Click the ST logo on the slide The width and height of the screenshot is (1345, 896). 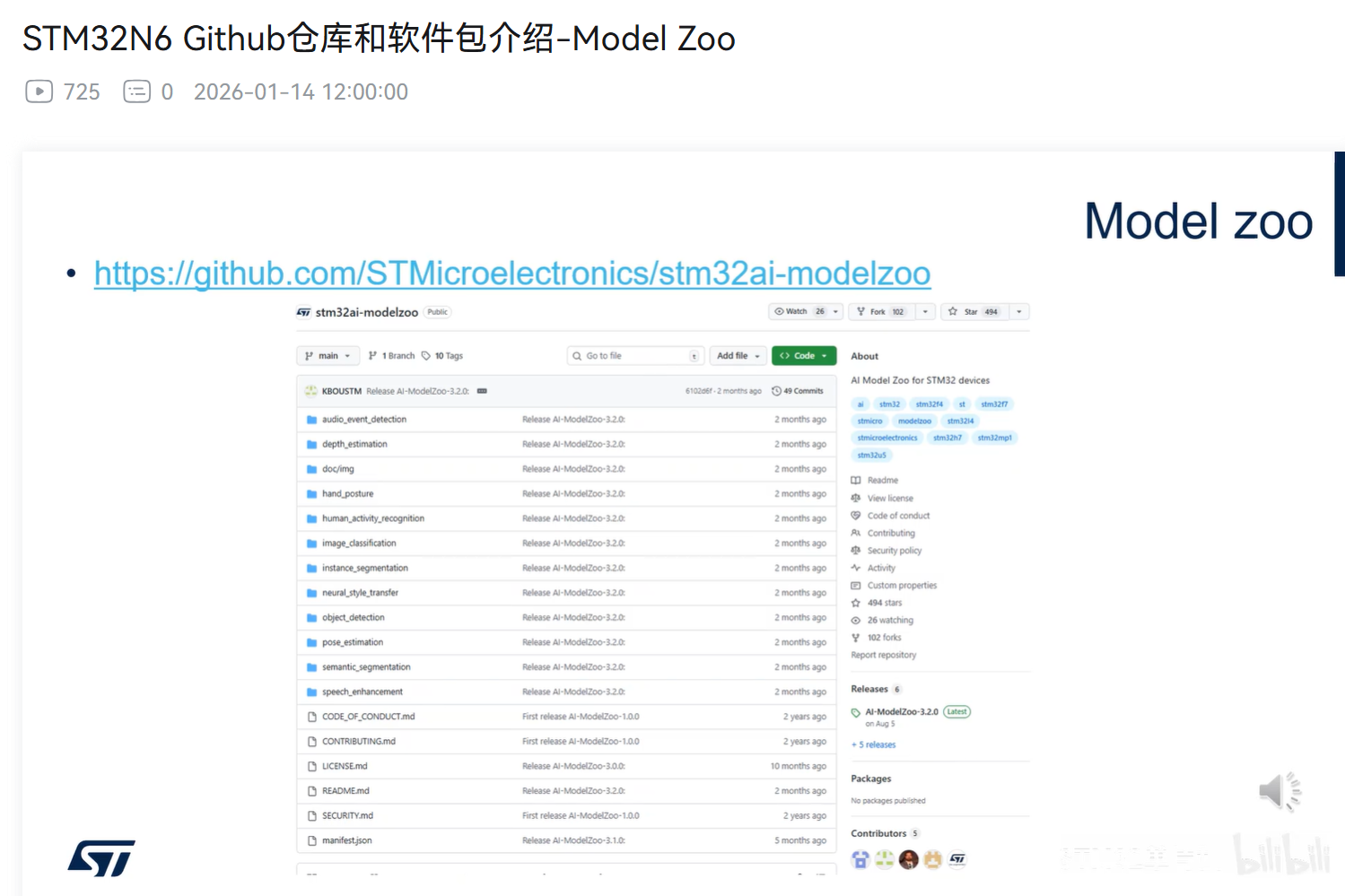[x=101, y=858]
